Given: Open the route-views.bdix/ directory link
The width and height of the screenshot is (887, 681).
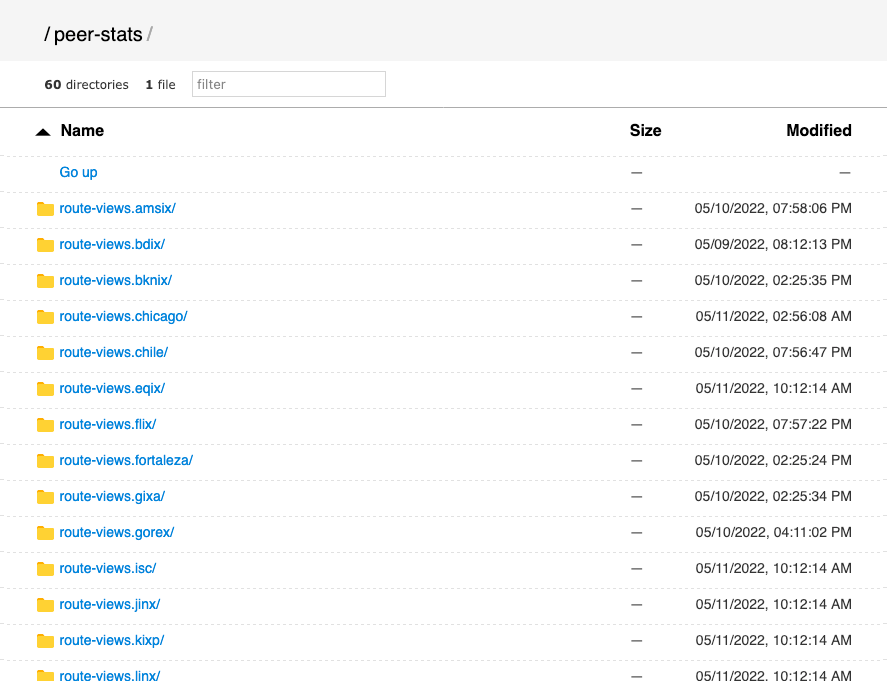Looking at the screenshot, I should tap(112, 244).
